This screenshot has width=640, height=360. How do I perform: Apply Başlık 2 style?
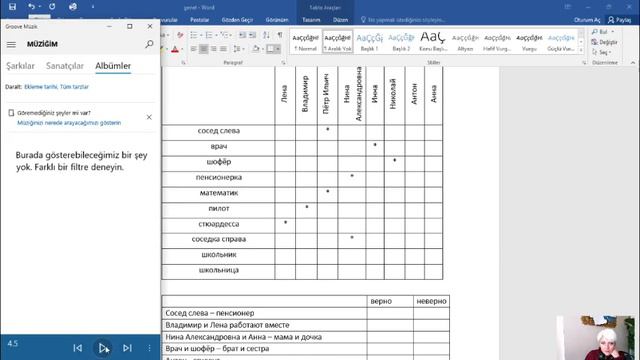[x=401, y=42]
